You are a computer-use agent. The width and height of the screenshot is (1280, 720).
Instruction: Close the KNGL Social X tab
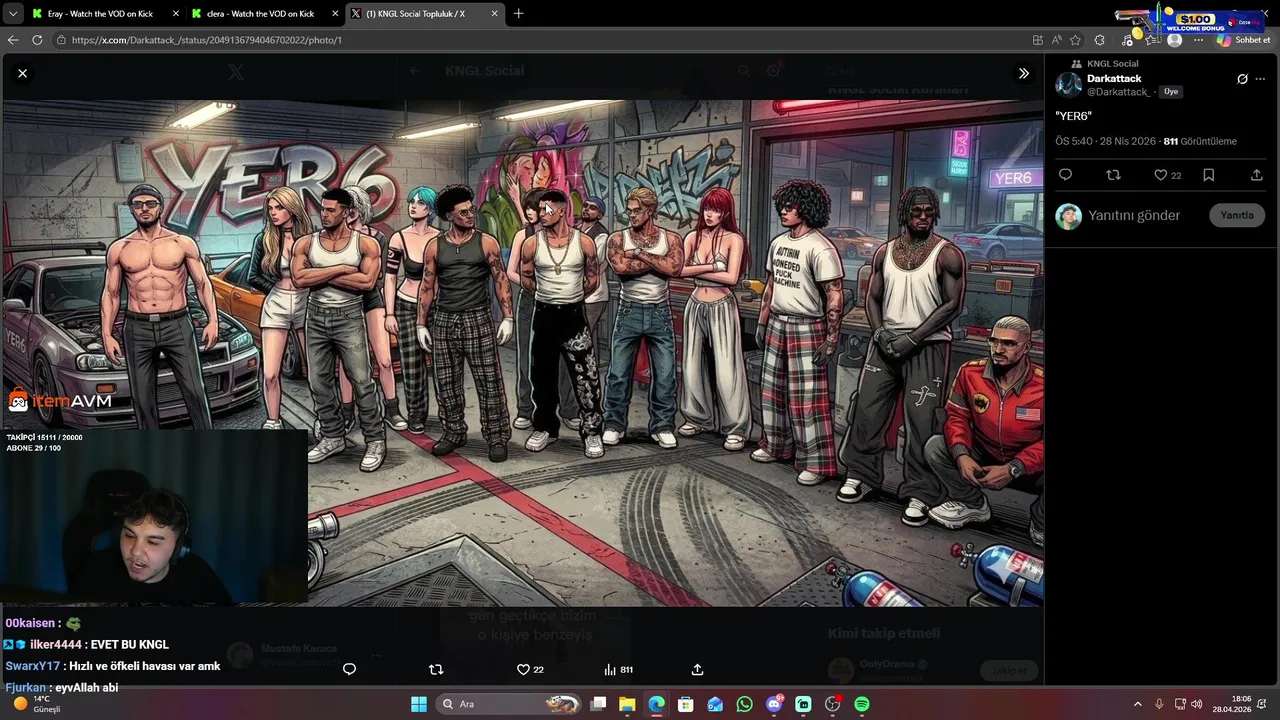[494, 14]
